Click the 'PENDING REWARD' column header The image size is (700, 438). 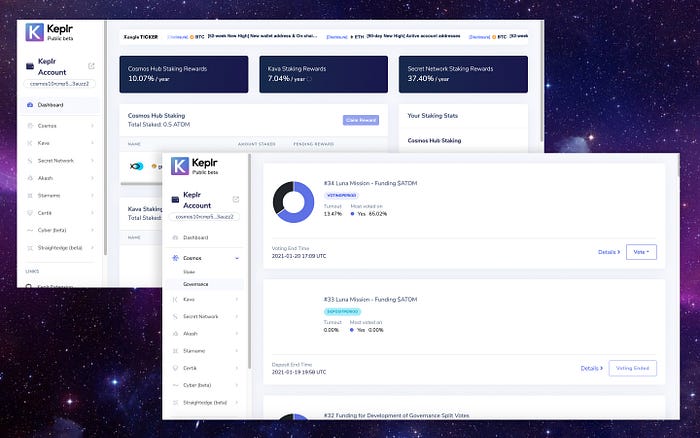313,144
